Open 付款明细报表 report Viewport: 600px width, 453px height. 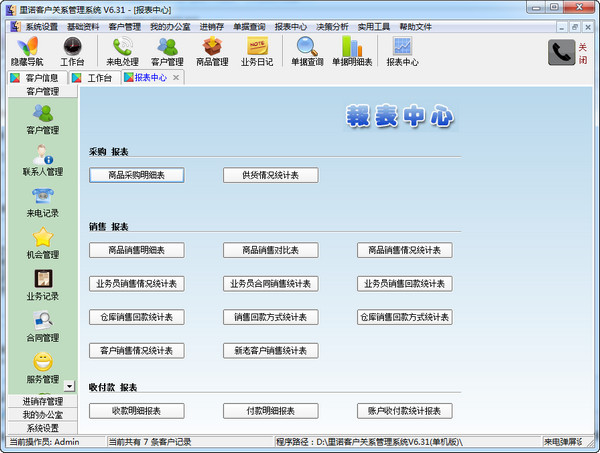click(x=271, y=411)
